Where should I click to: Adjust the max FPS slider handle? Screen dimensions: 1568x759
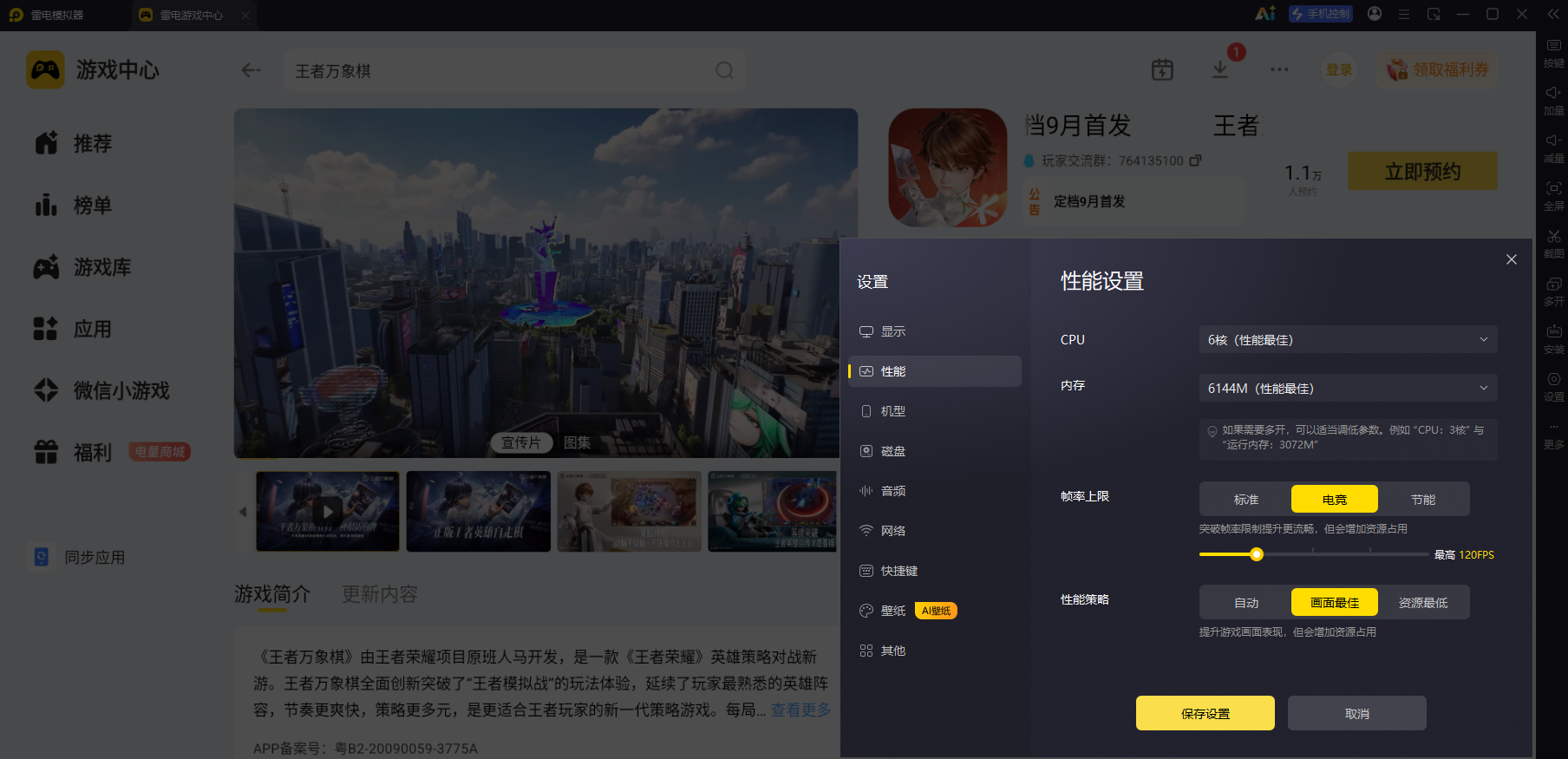point(1257,554)
